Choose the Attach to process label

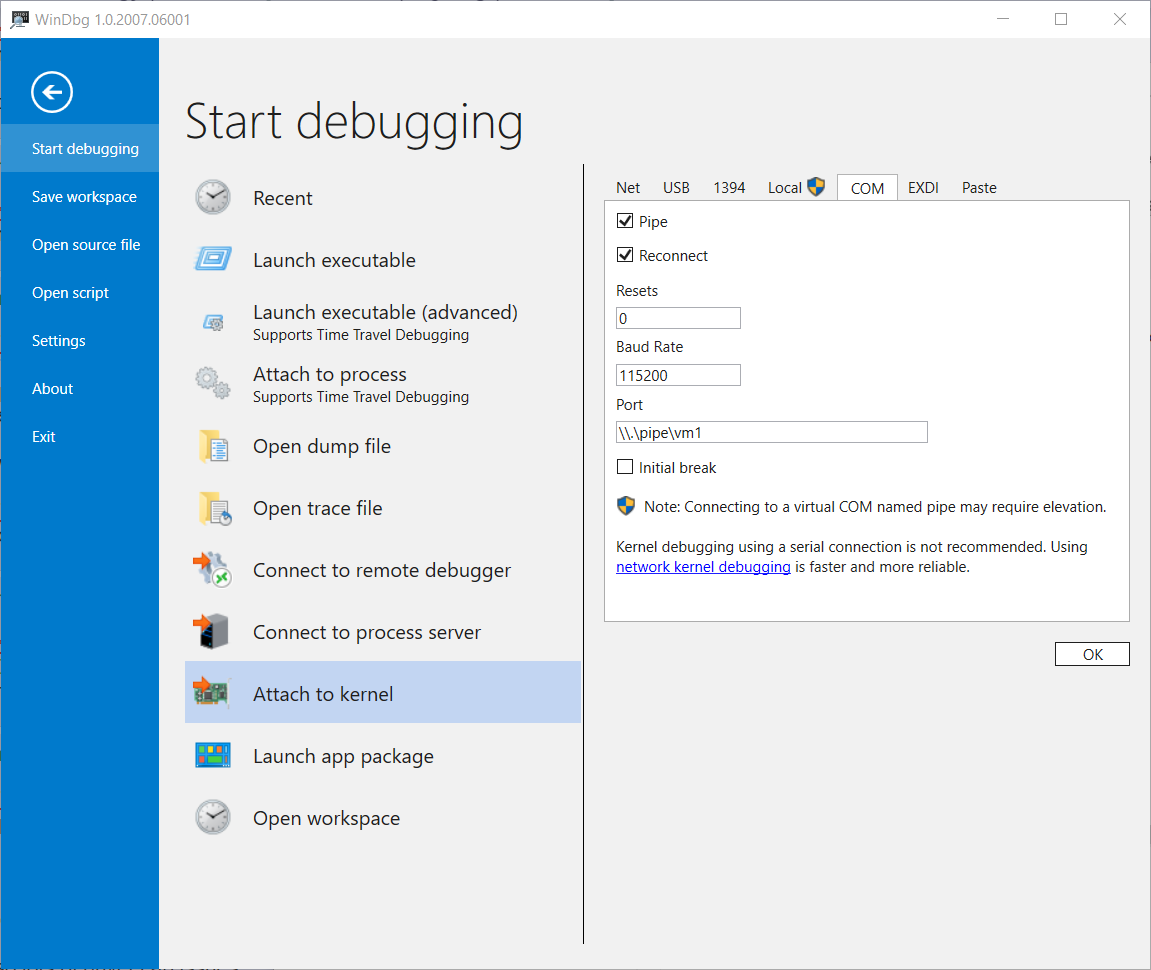click(x=330, y=374)
